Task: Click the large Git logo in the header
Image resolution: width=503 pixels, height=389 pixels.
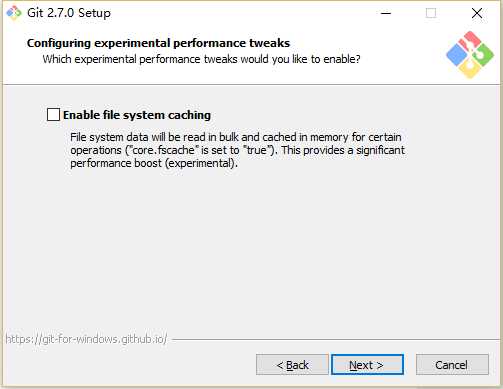Action: [470, 55]
